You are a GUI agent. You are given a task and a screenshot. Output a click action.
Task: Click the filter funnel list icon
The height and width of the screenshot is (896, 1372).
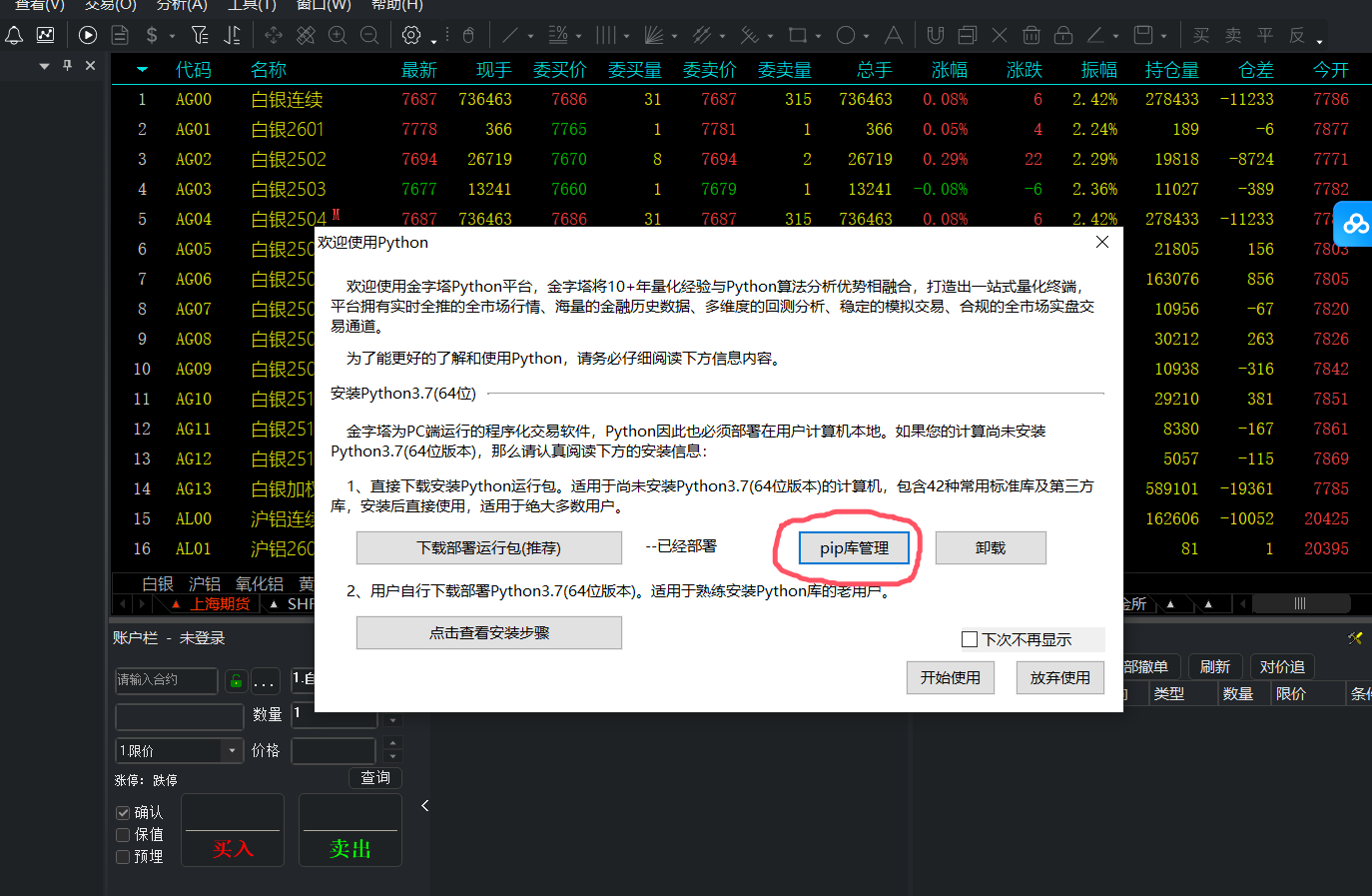click(200, 35)
